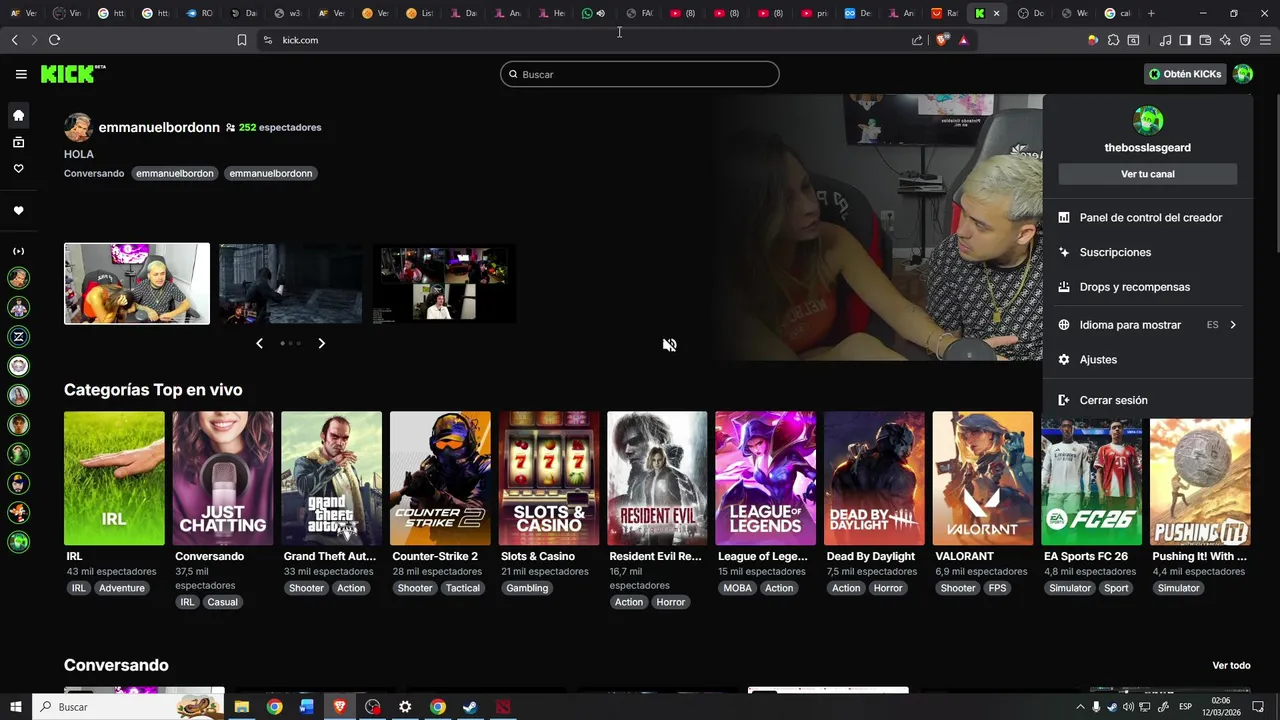Click the Buscar search field on Kick
This screenshot has width=1280, height=720.
(x=640, y=74)
